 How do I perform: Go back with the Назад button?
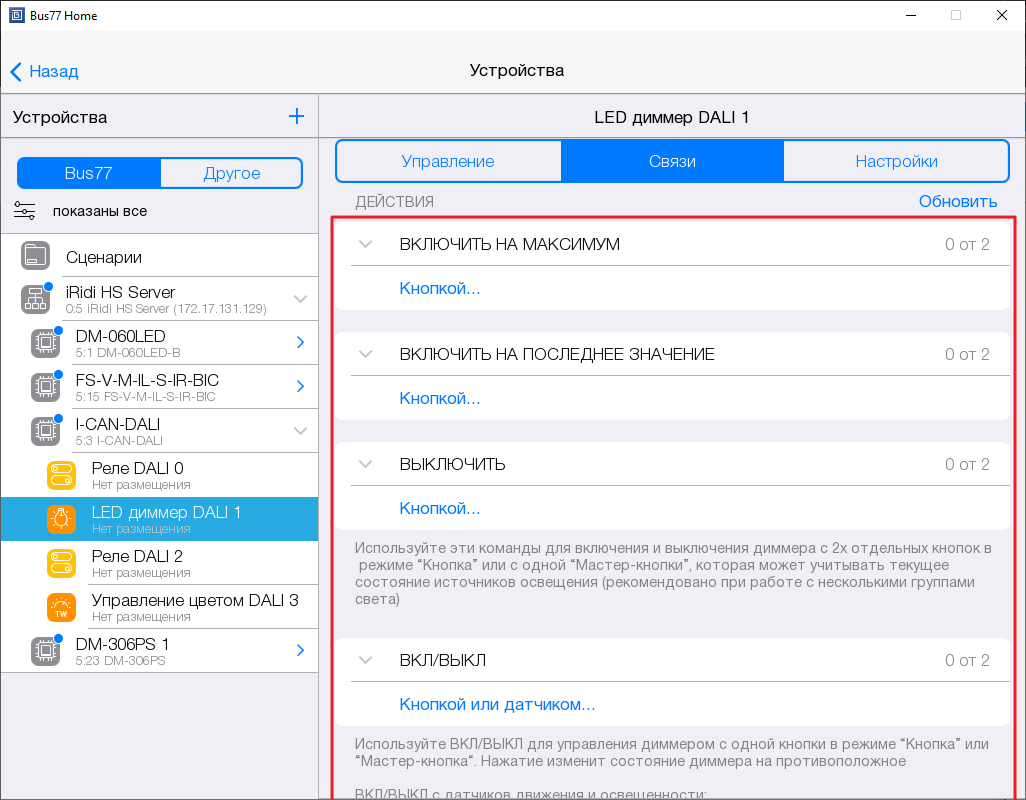click(x=44, y=71)
